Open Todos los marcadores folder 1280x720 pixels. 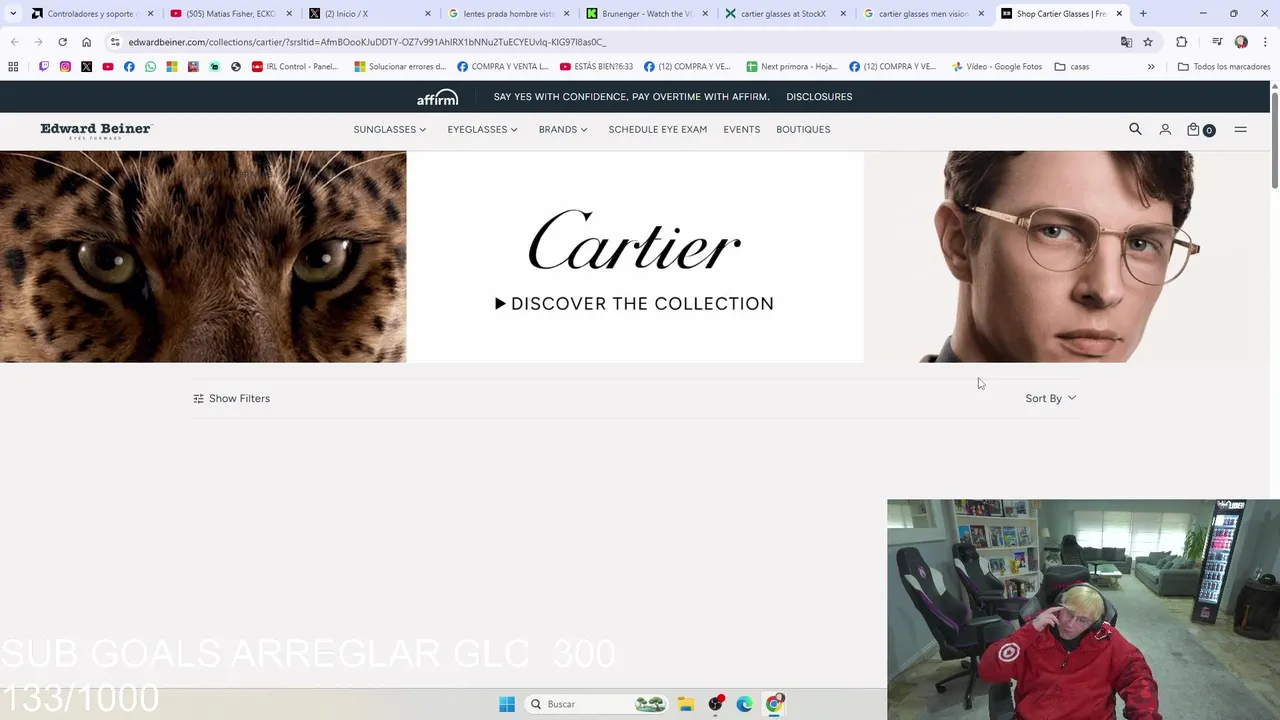click(1225, 67)
